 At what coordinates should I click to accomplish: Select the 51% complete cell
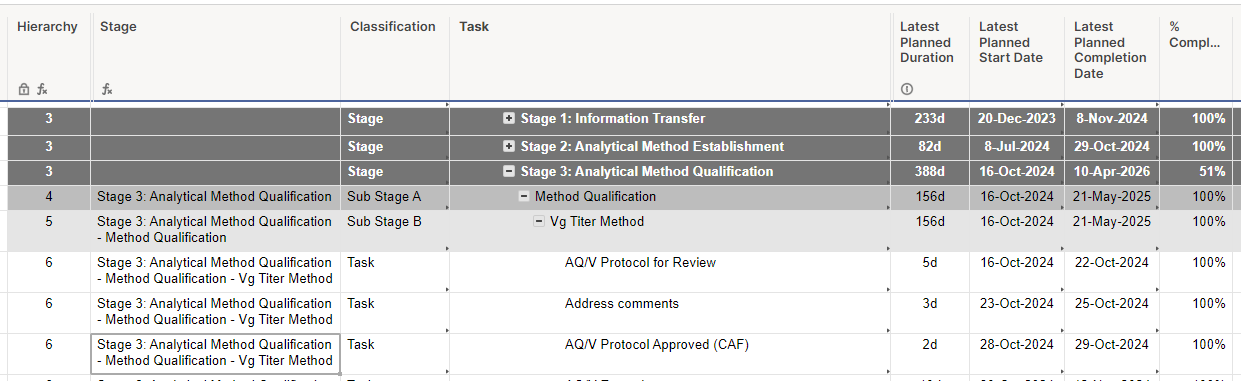click(x=1196, y=171)
